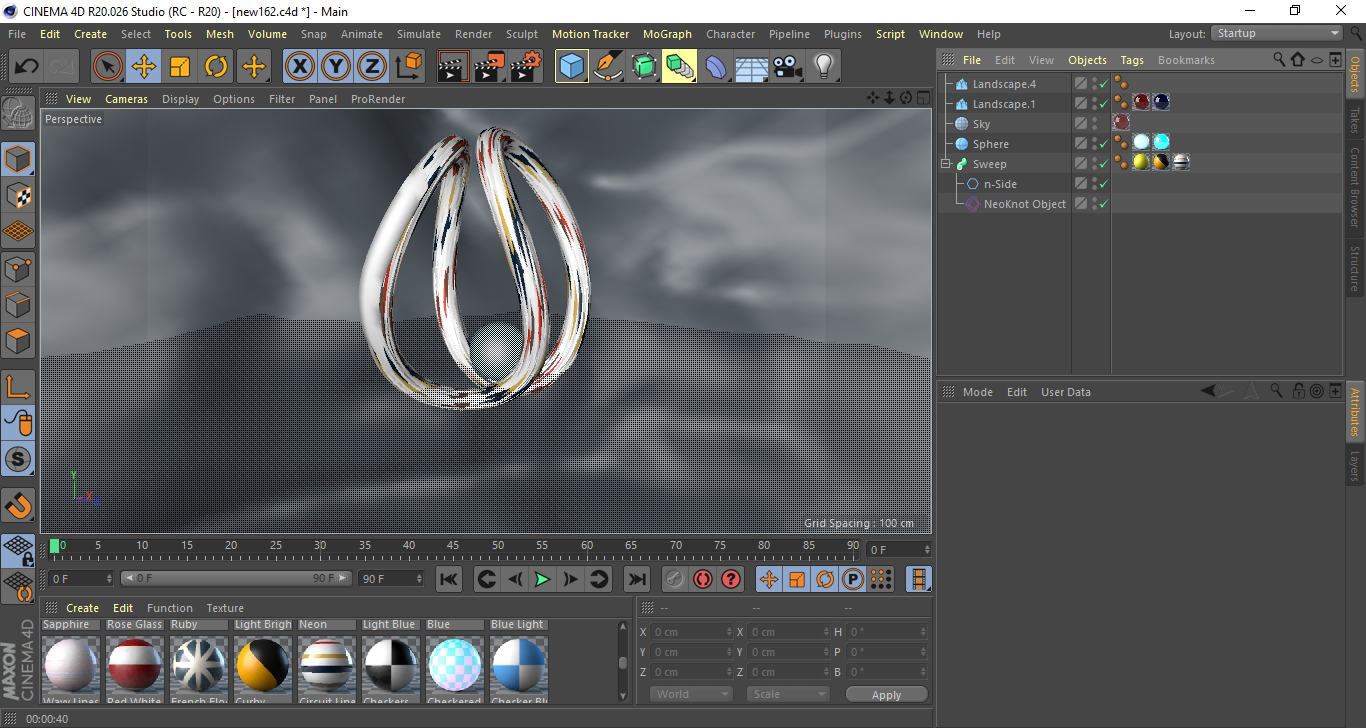Click cyan material tag on Sphere
The image size is (1366, 728).
(1161, 142)
